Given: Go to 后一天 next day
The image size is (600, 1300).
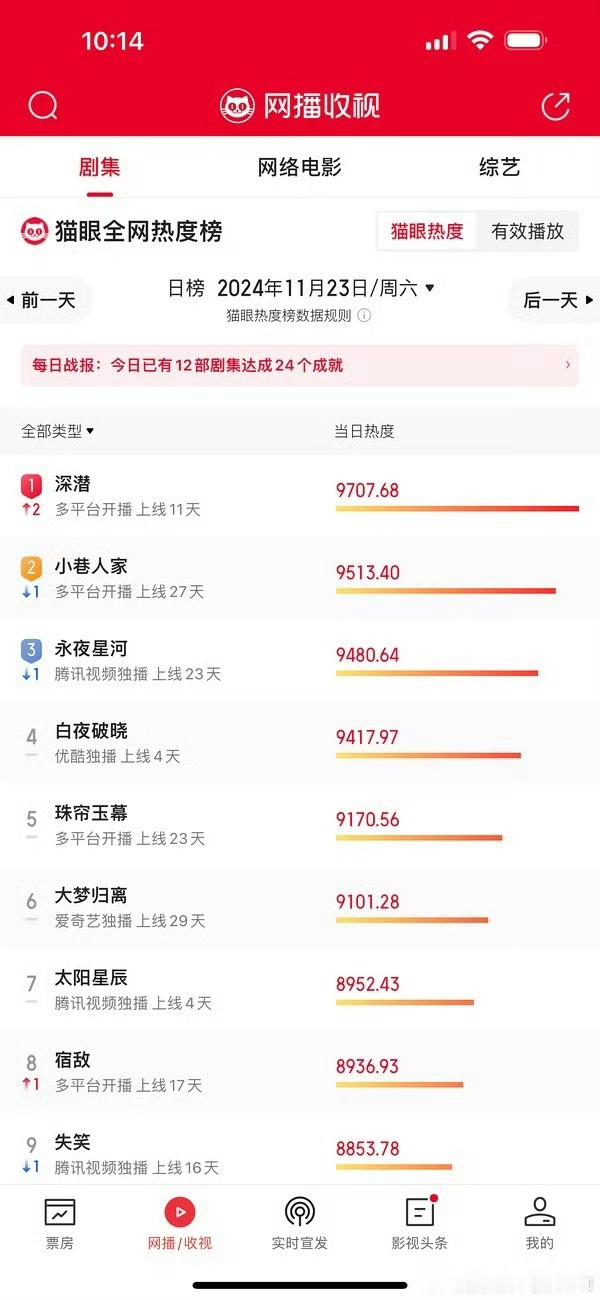Looking at the screenshot, I should (556, 300).
